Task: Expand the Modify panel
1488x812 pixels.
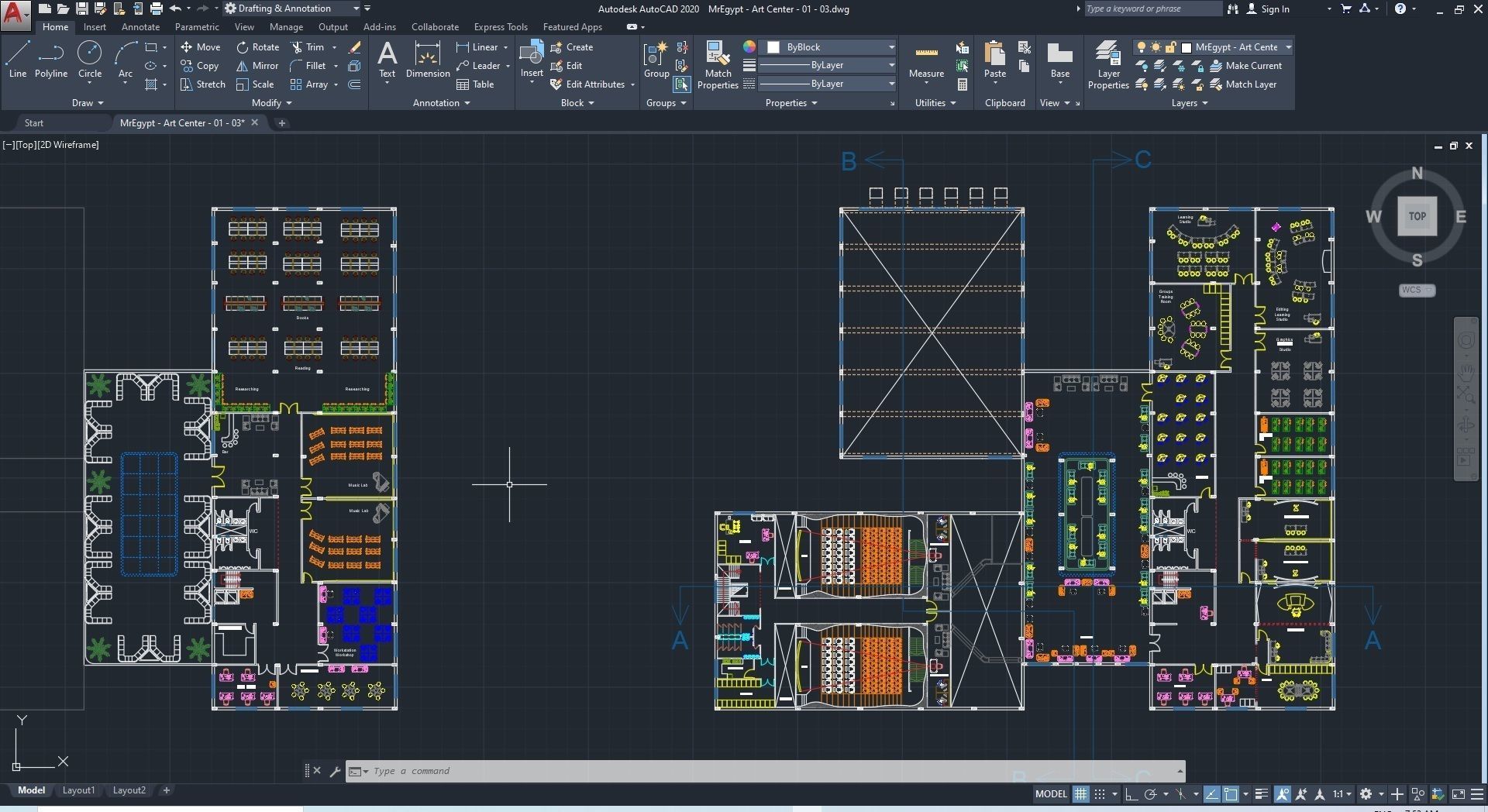Action: pos(272,103)
